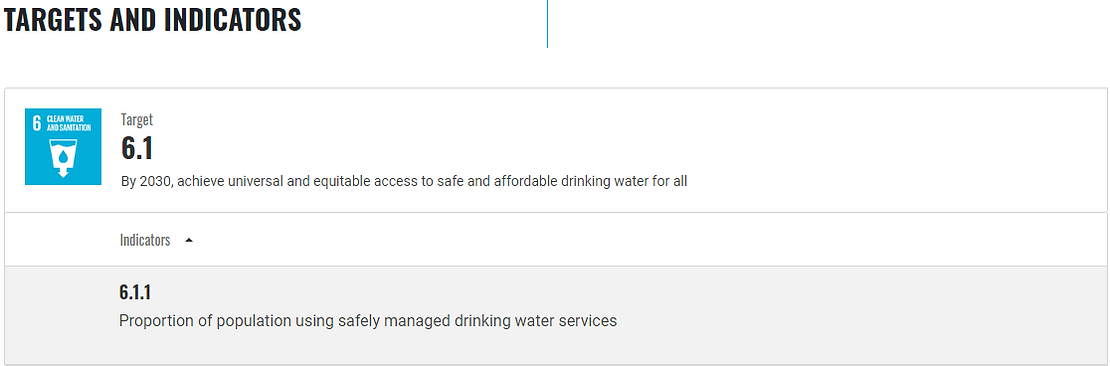Click the small 'Target' label text
The image size is (1110, 366).
coord(137,120)
